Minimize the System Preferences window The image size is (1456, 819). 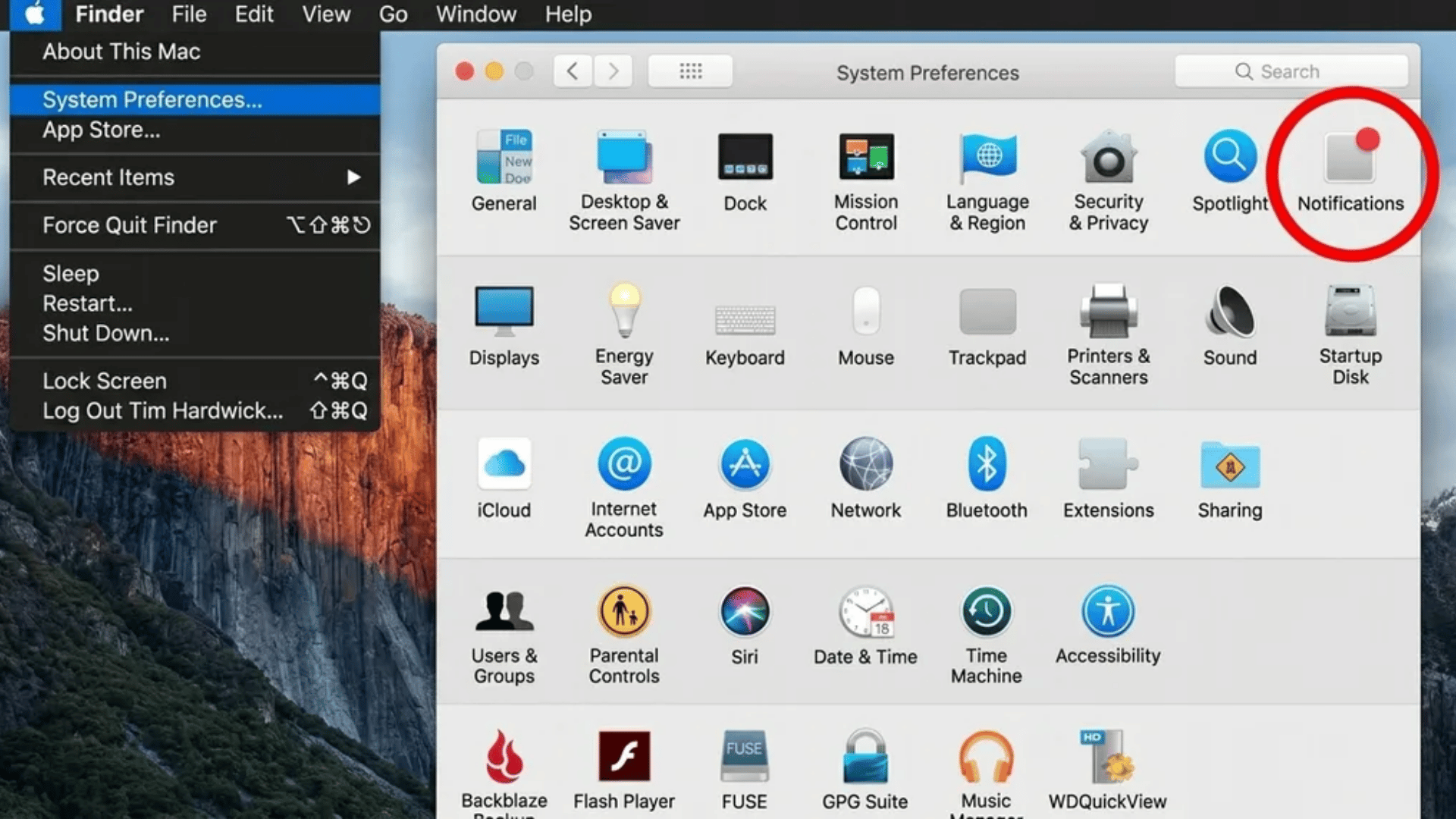(x=494, y=71)
